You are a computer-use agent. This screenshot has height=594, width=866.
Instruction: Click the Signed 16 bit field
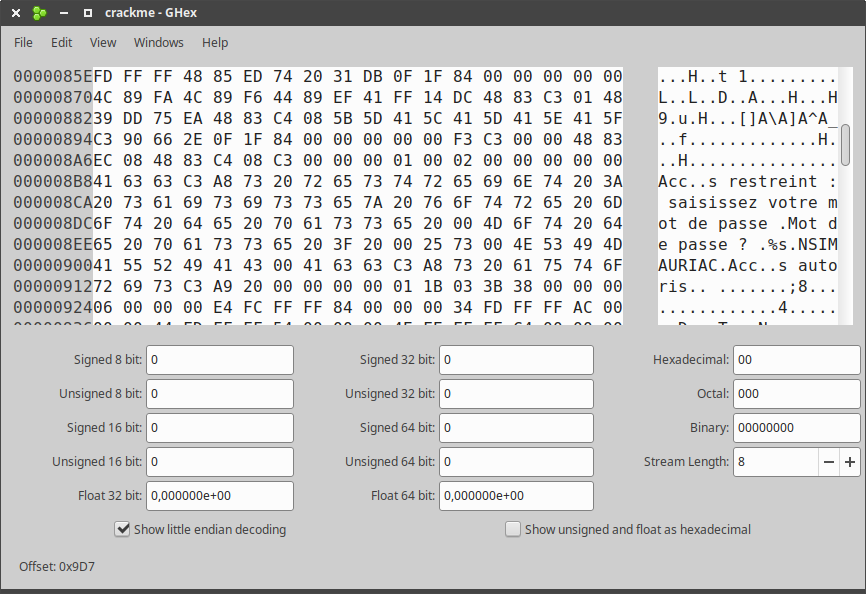point(220,428)
